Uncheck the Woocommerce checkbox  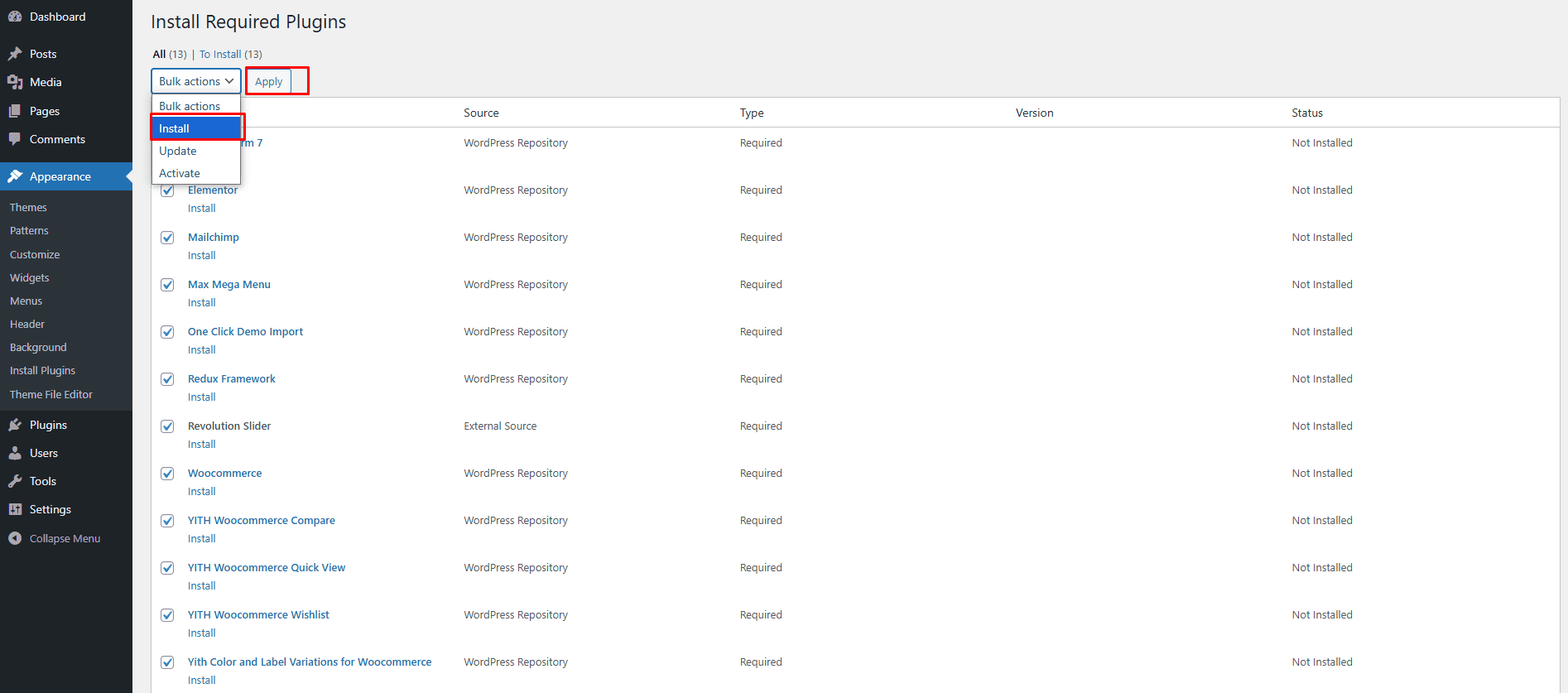pos(167,474)
